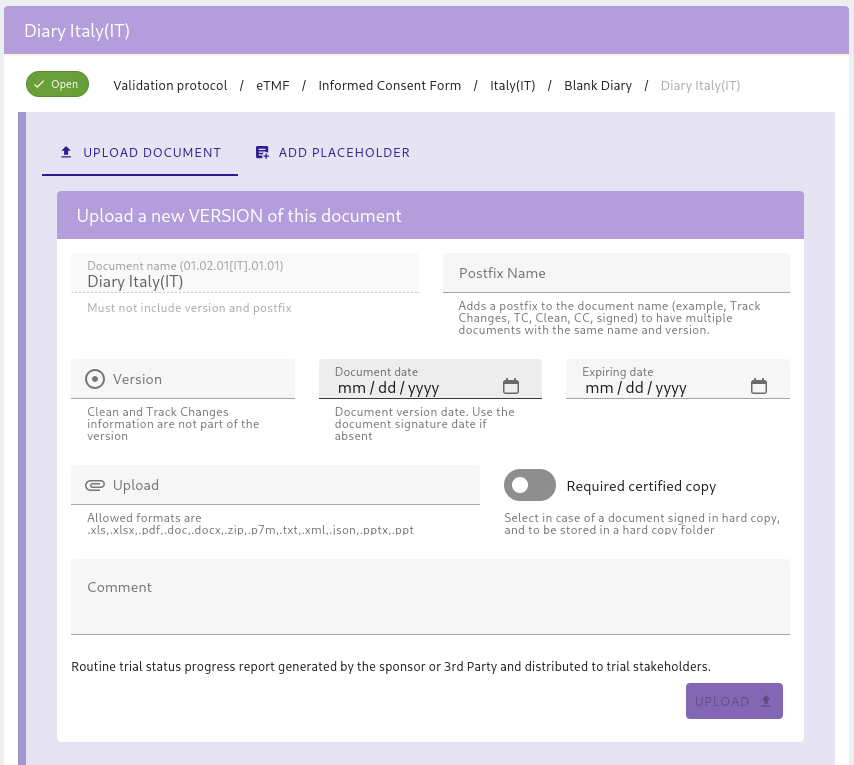This screenshot has width=854, height=765.
Task: Click the upload arrow icon beside UPLOAD DOCUMENT
Action: tap(66, 152)
